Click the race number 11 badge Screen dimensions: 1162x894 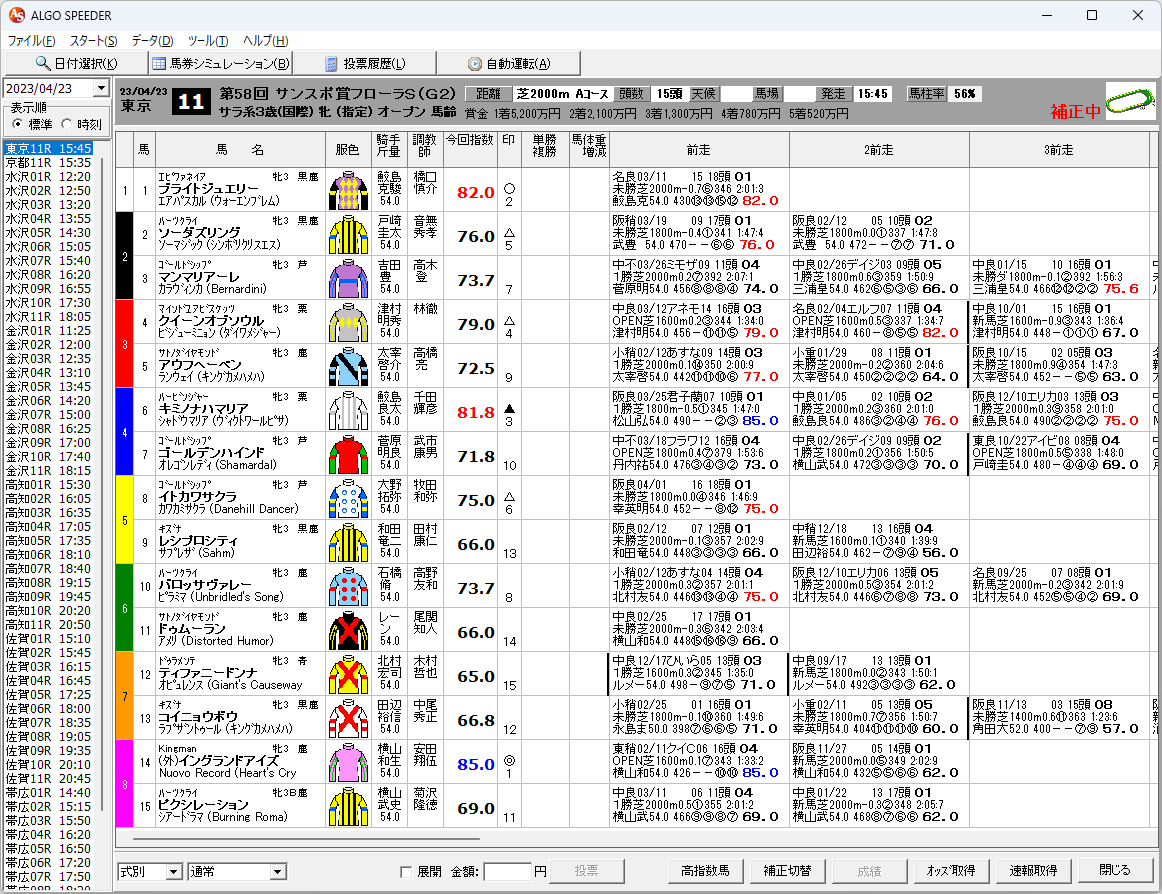tap(191, 102)
